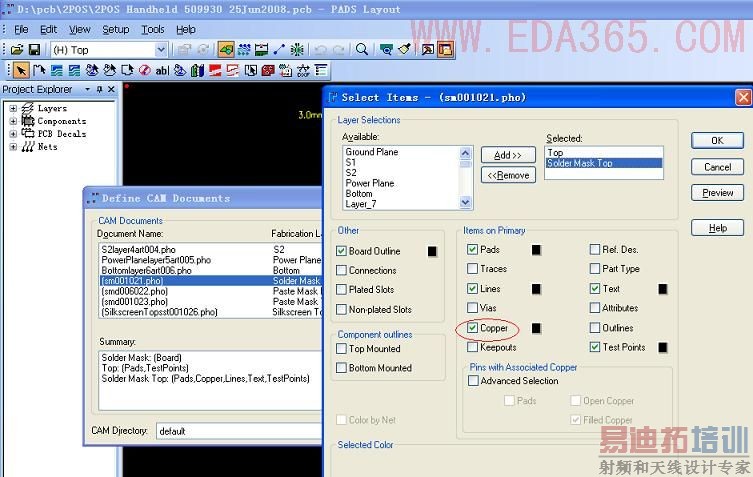Image resolution: width=753 pixels, height=477 pixels.
Task: Enable the Vias checkbox
Action: tap(473, 307)
